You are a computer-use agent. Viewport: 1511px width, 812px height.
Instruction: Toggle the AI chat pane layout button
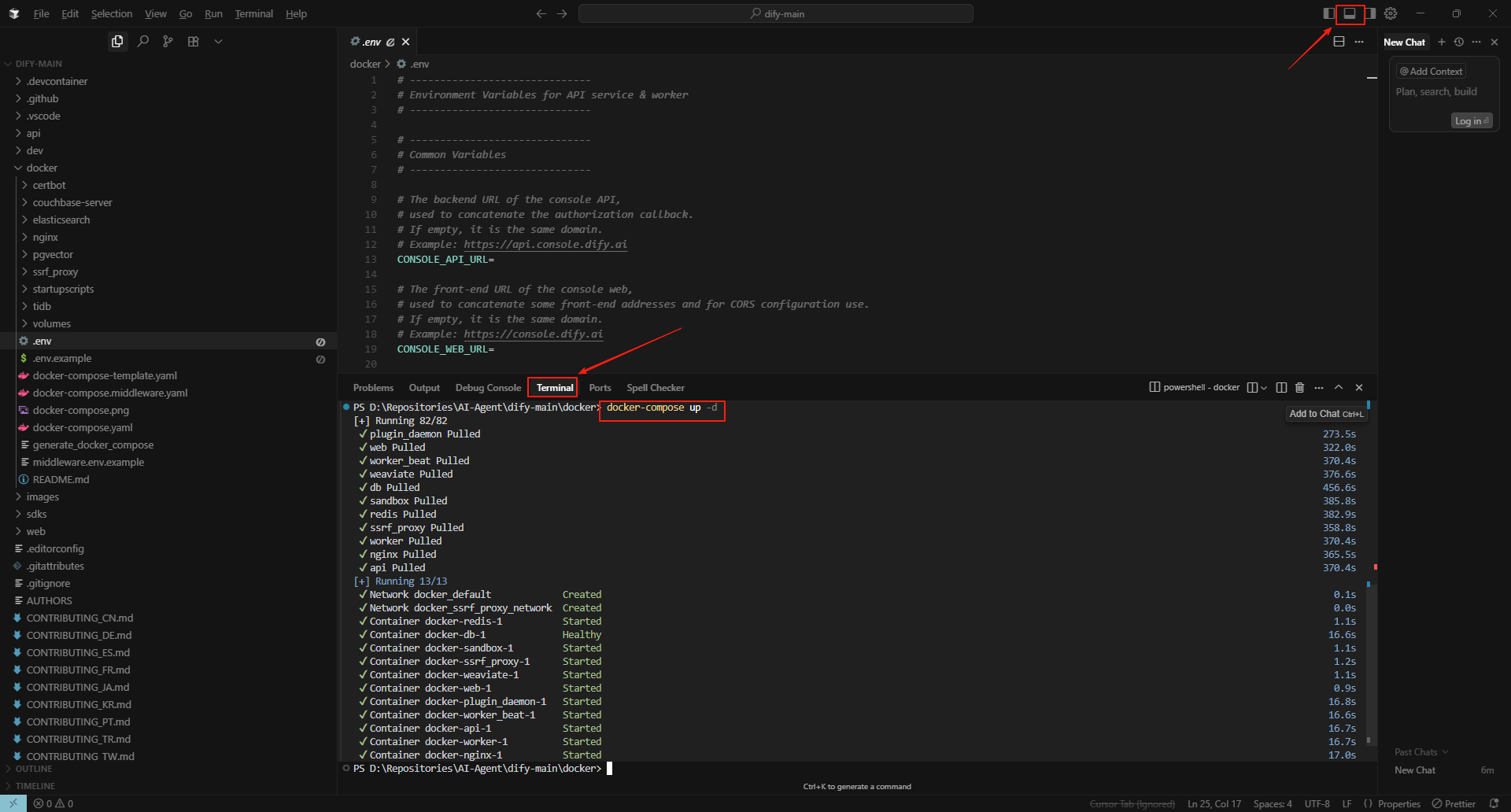tap(1370, 13)
